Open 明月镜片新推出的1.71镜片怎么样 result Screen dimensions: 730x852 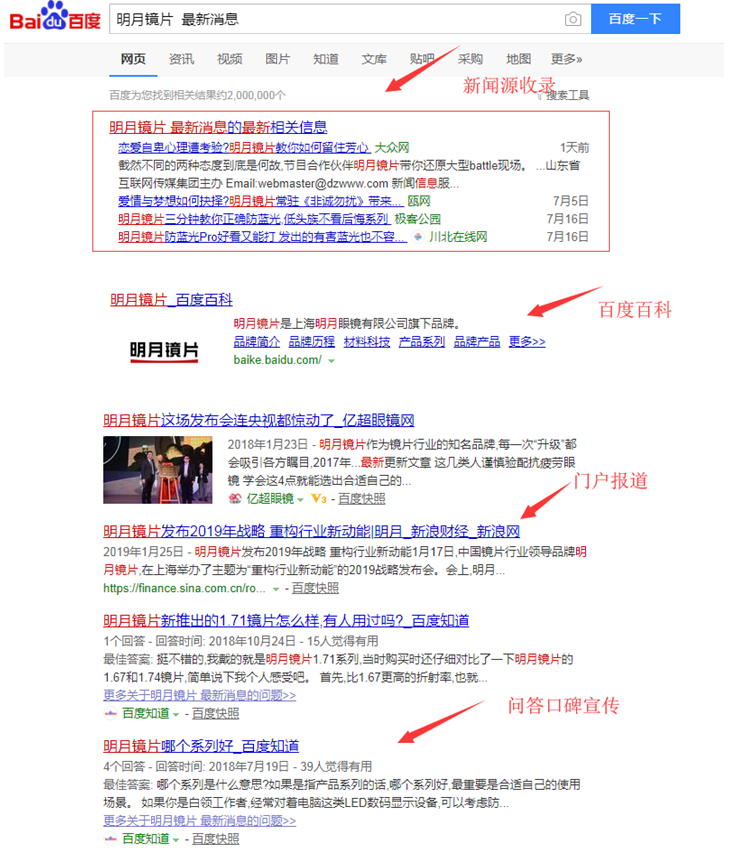coord(286,621)
